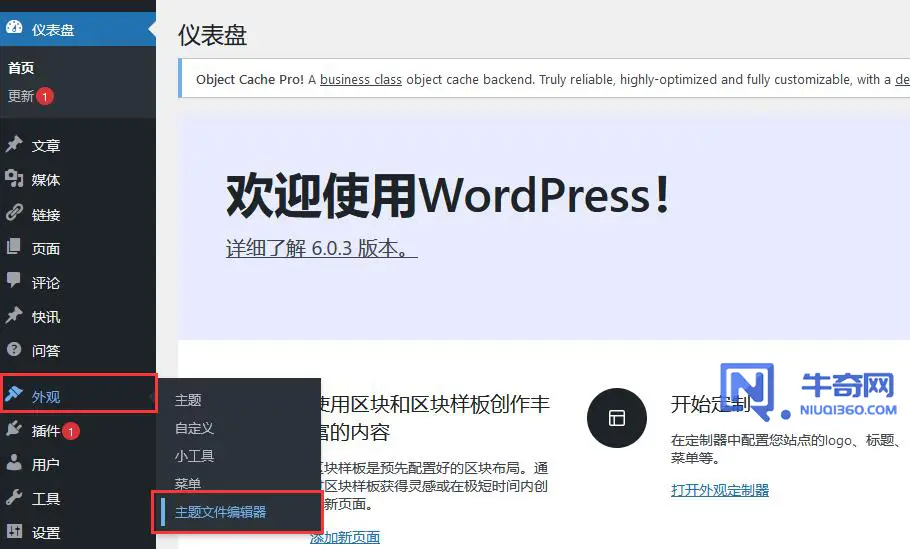Click the plug icon beside 插件
Viewport: 910px width, 549px height.
click(14, 429)
